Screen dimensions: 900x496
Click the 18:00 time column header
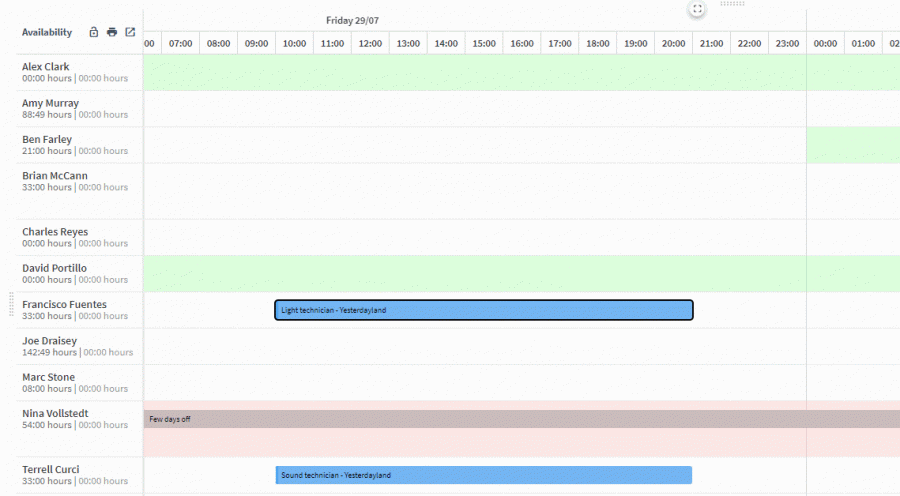pyautogui.click(x=598, y=44)
